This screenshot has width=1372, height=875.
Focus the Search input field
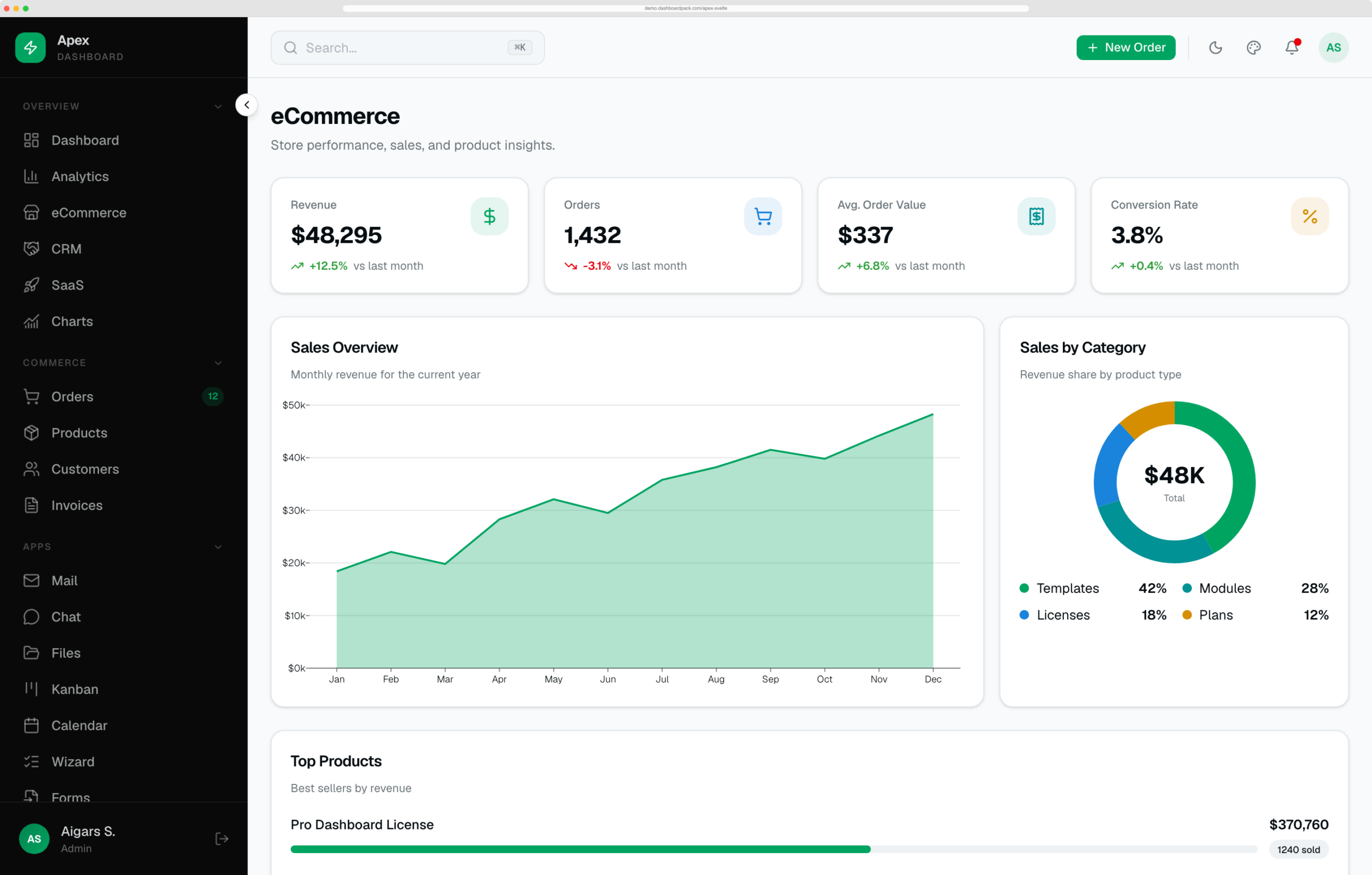point(407,47)
